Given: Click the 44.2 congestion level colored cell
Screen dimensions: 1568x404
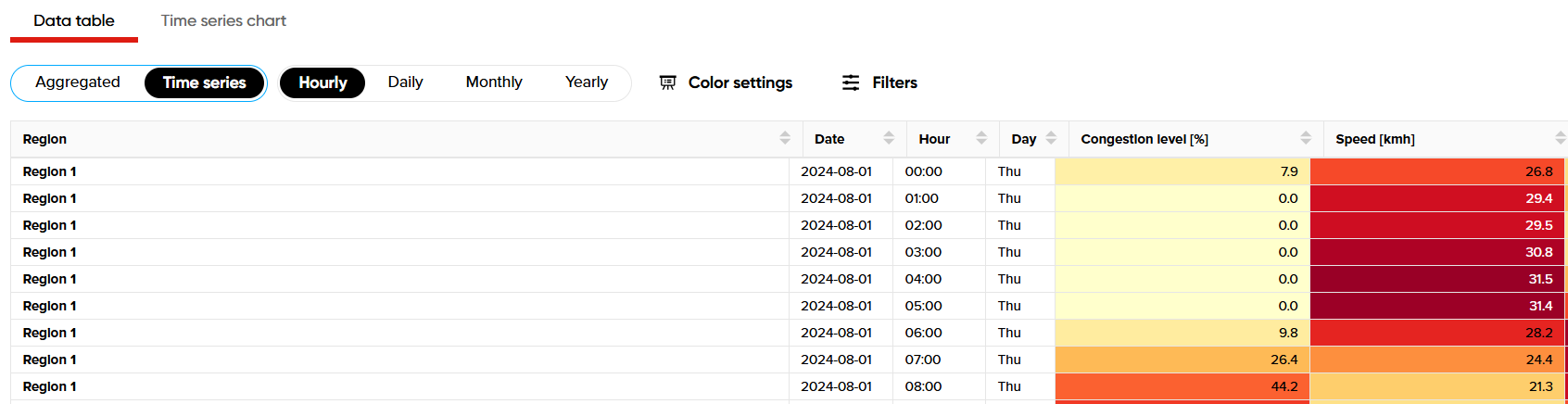Looking at the screenshot, I should 1182,386.
